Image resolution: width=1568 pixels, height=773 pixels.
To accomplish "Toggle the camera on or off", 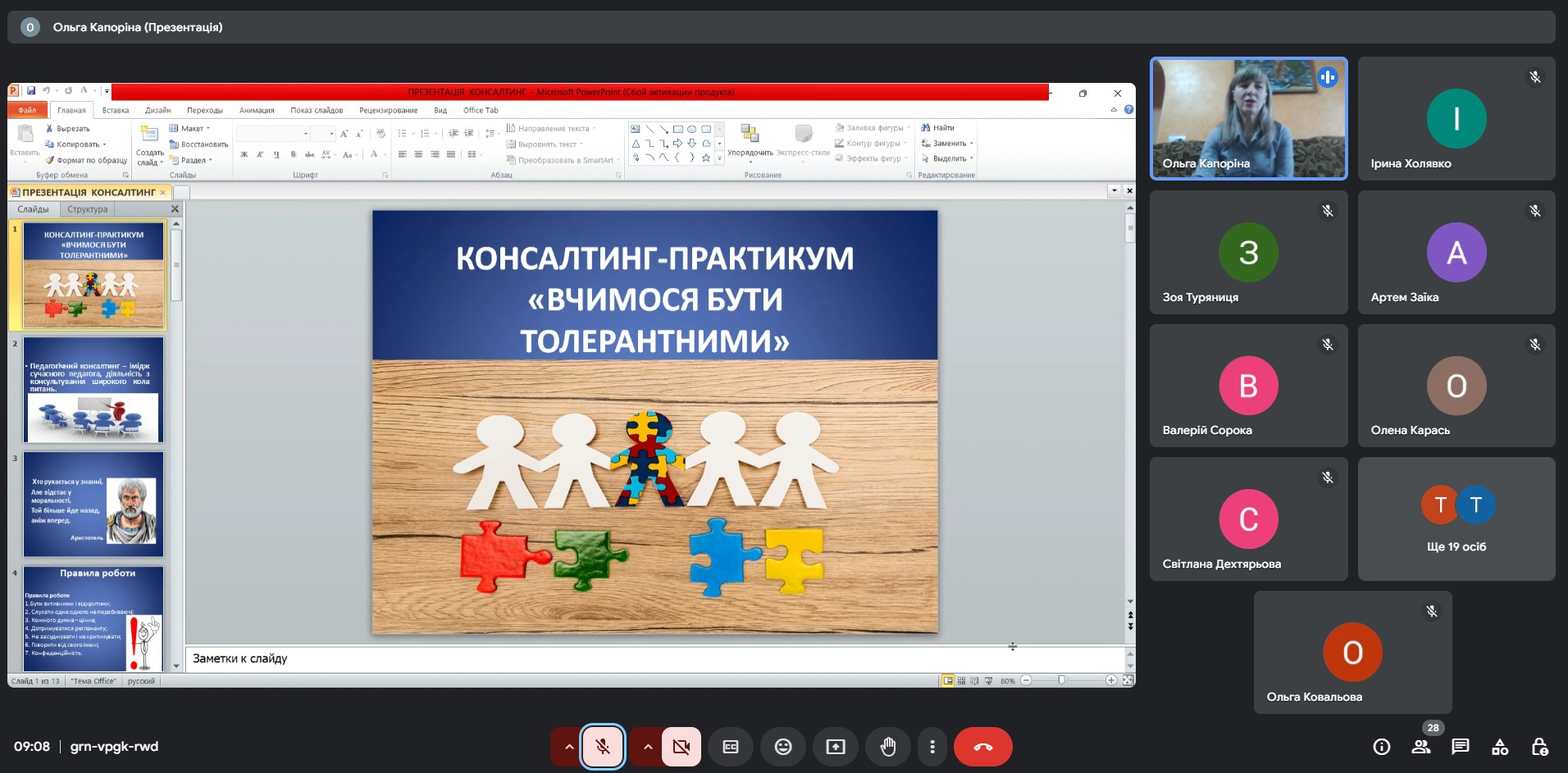I will pos(681,747).
